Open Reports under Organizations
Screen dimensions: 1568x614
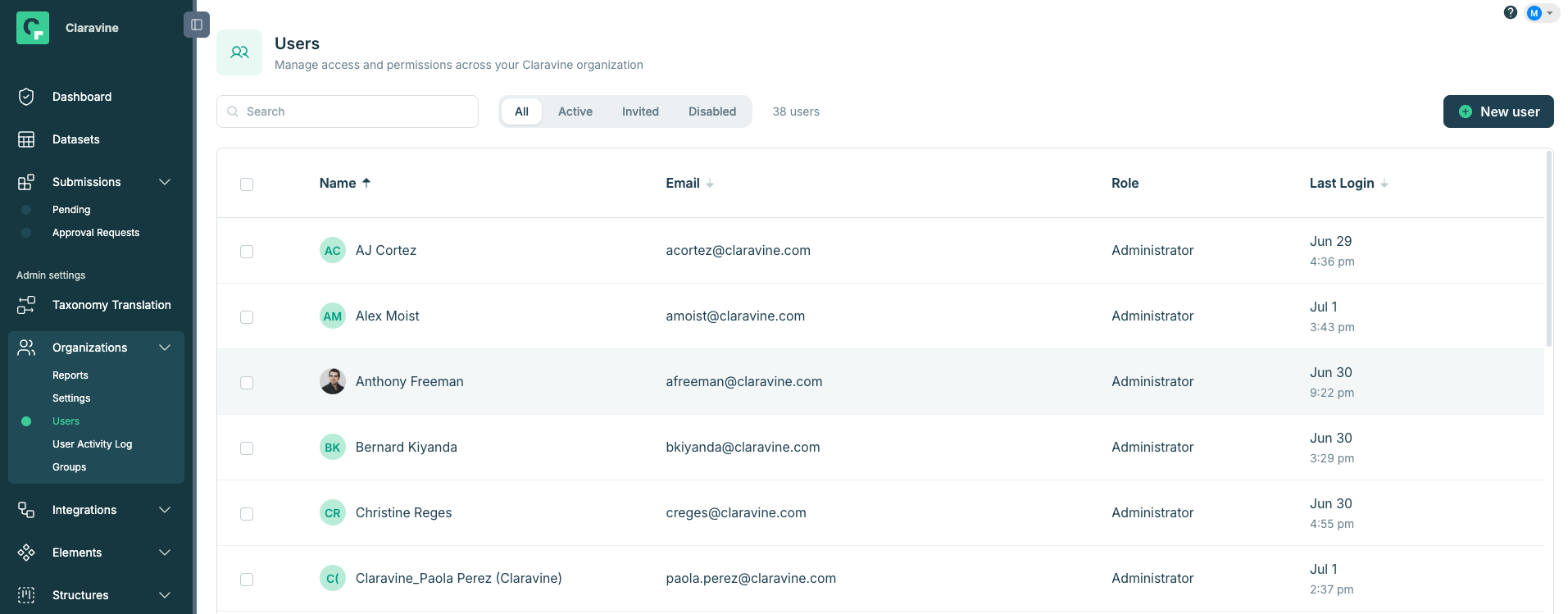point(70,375)
